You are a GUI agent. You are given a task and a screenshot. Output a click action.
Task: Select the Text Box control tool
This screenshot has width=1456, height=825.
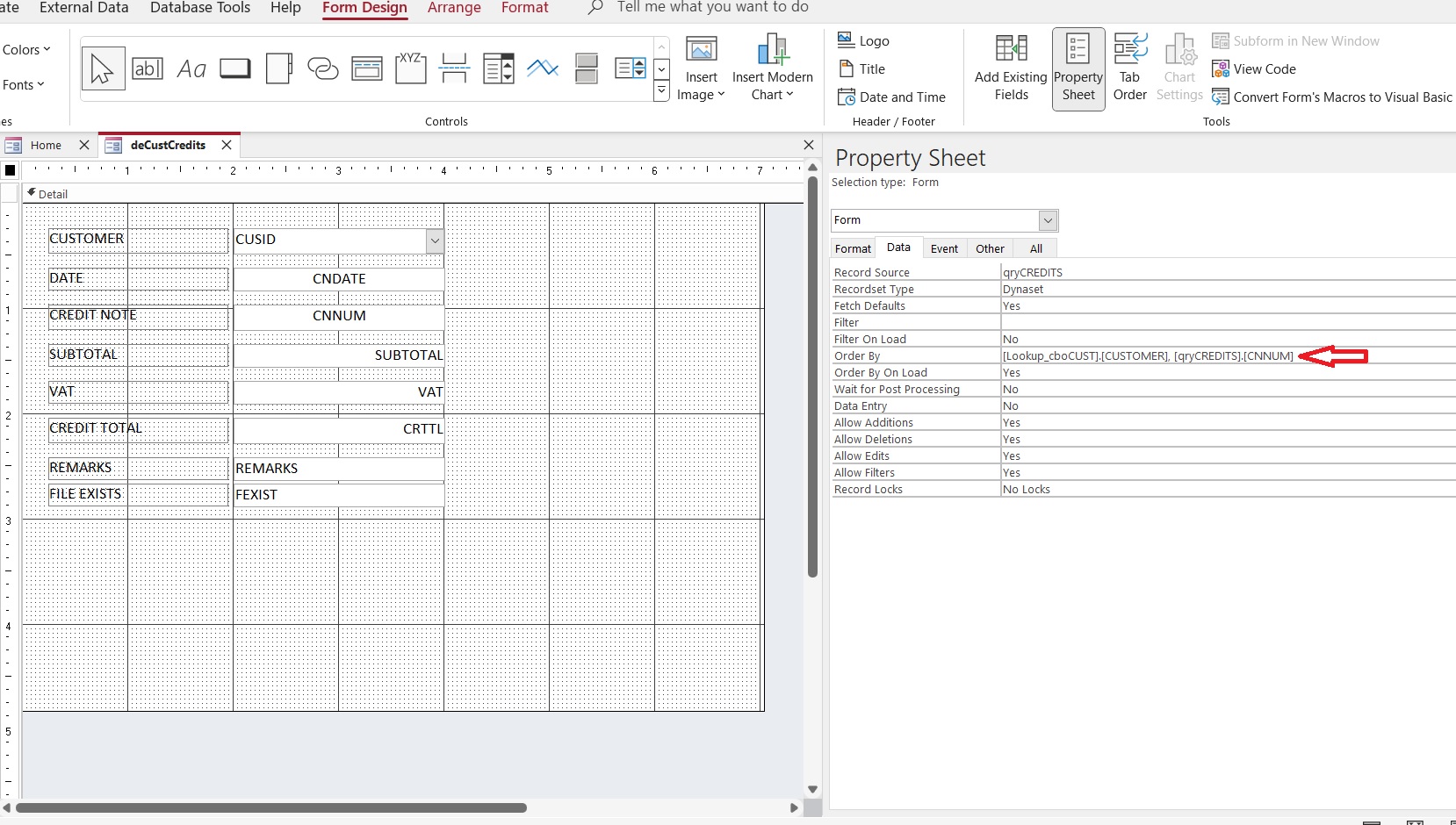[148, 68]
